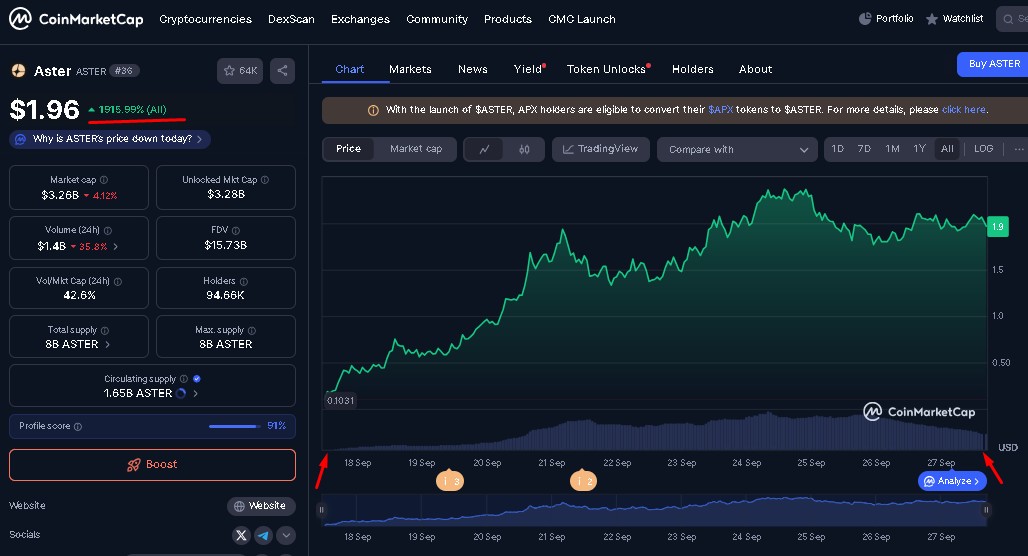
Task: Open the Watchlist star icon
Action: pyautogui.click(x=932, y=19)
